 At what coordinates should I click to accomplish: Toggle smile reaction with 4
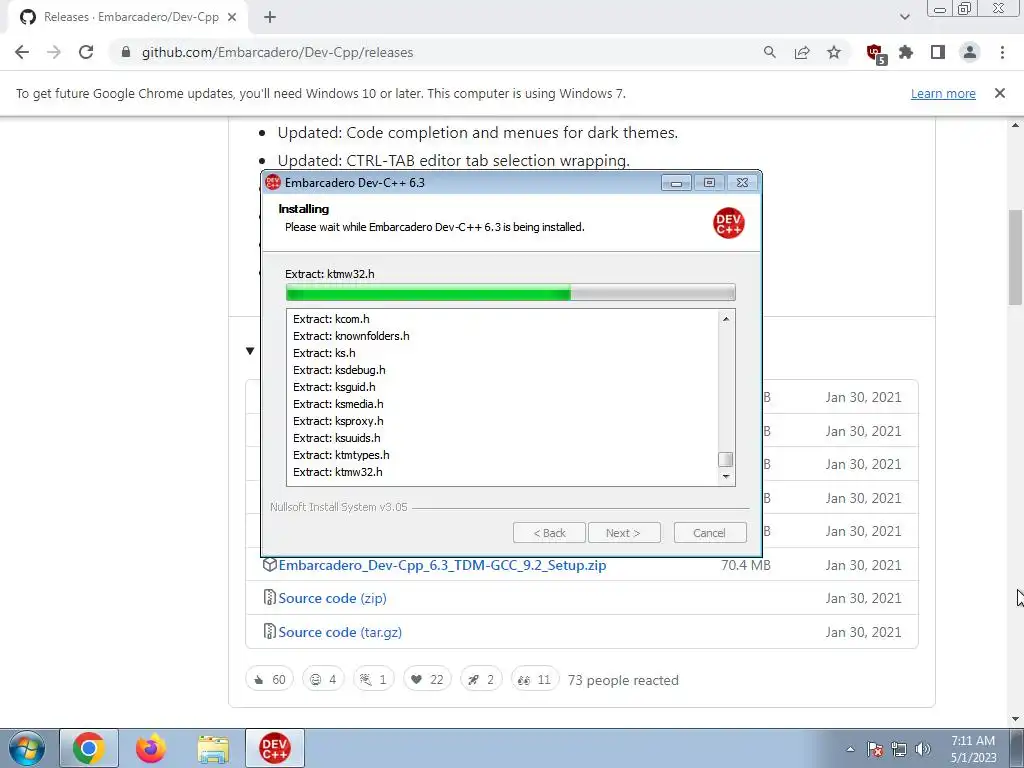(x=323, y=680)
